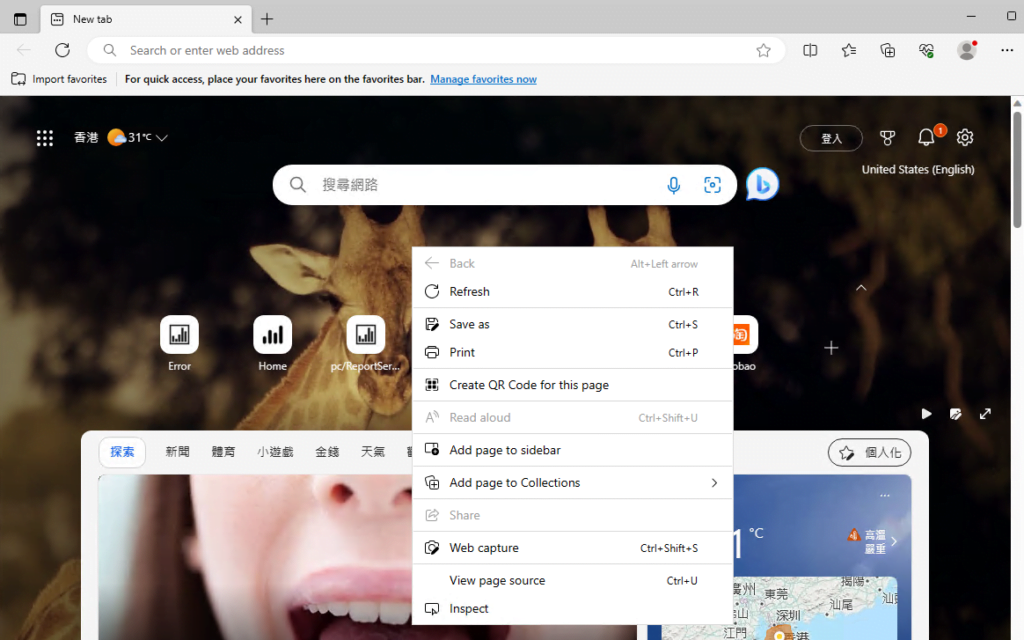Open the rewards trophy icon
The width and height of the screenshot is (1024, 640).
[887, 138]
